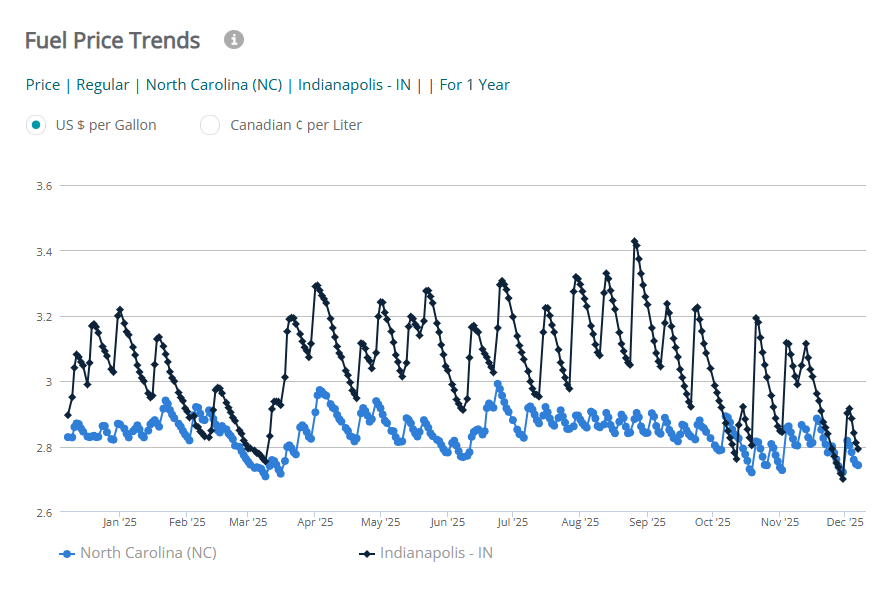Click the info icon beside Fuel Price Trends
Screen dimensions: 888x602
point(234,40)
